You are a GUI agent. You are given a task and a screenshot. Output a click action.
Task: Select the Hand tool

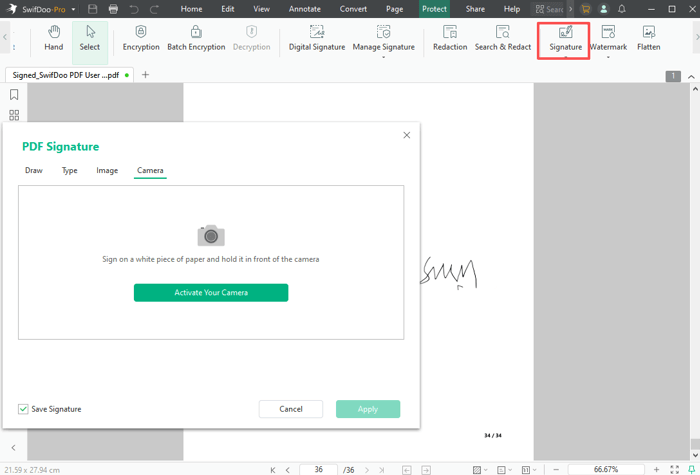click(x=54, y=38)
